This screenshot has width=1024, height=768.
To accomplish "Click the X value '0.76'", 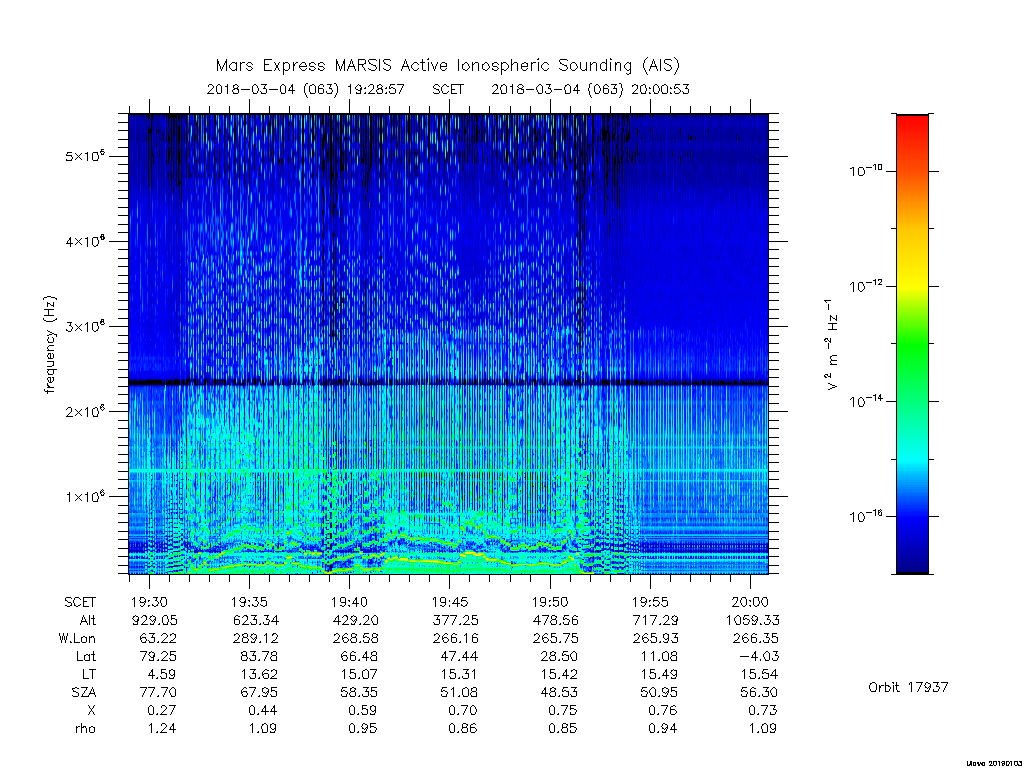I will click(x=663, y=710).
